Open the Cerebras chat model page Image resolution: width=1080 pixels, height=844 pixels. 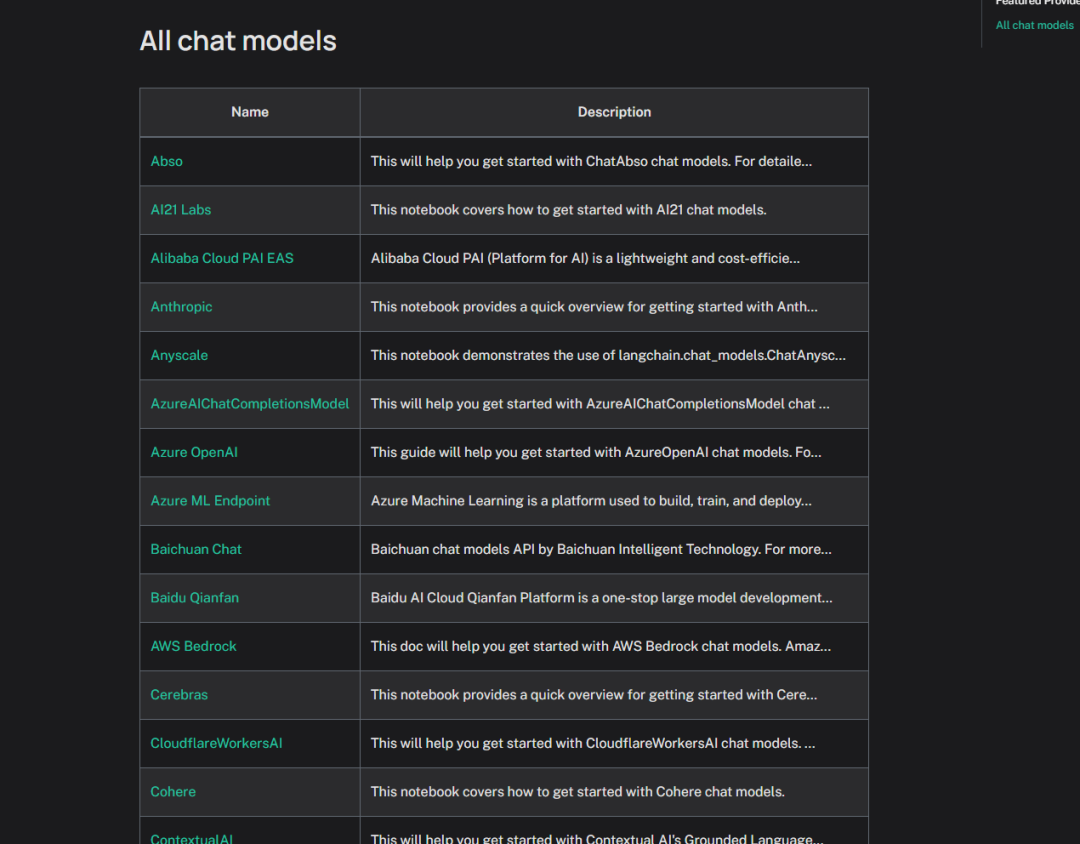(179, 695)
